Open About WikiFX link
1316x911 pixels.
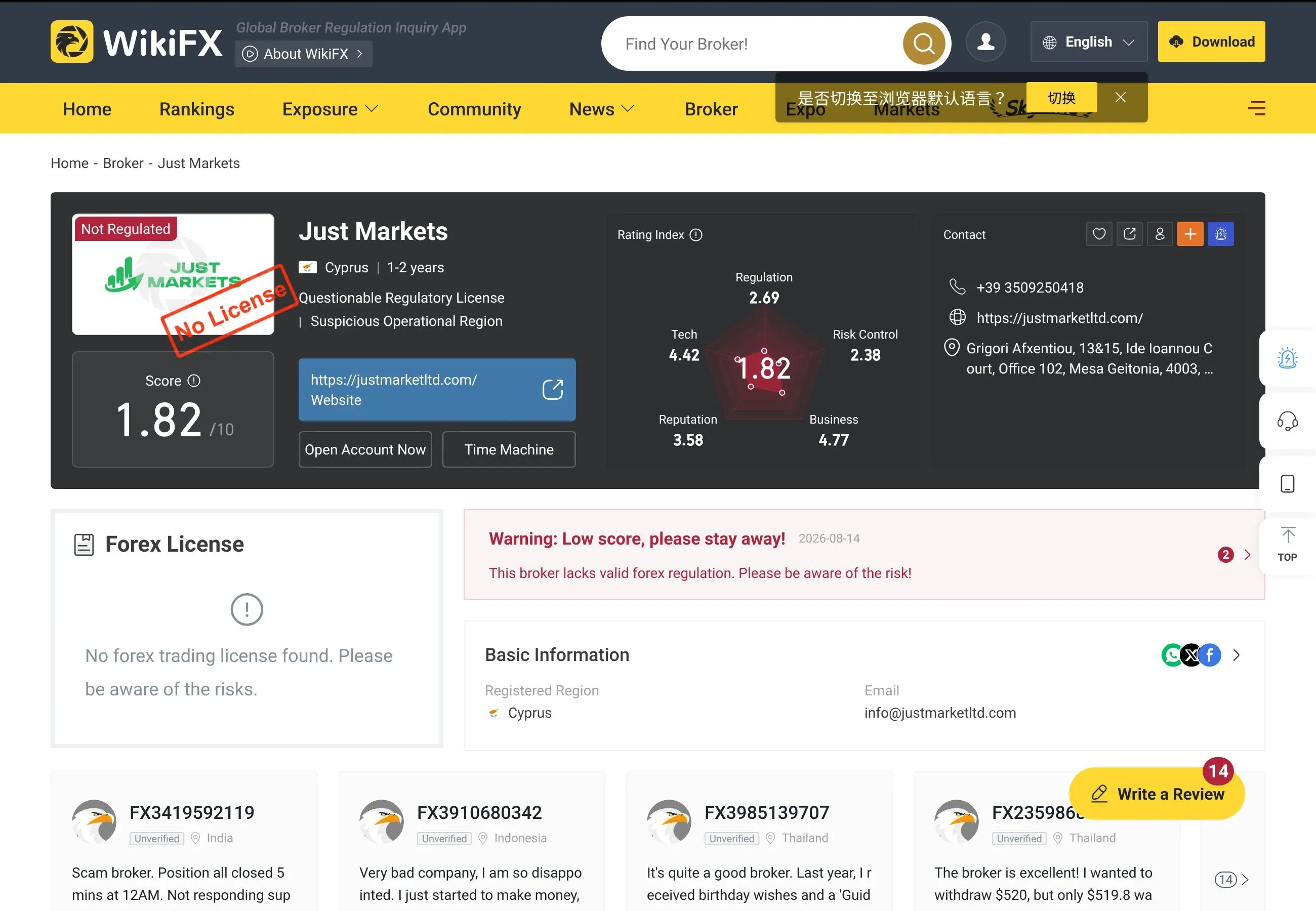[304, 54]
